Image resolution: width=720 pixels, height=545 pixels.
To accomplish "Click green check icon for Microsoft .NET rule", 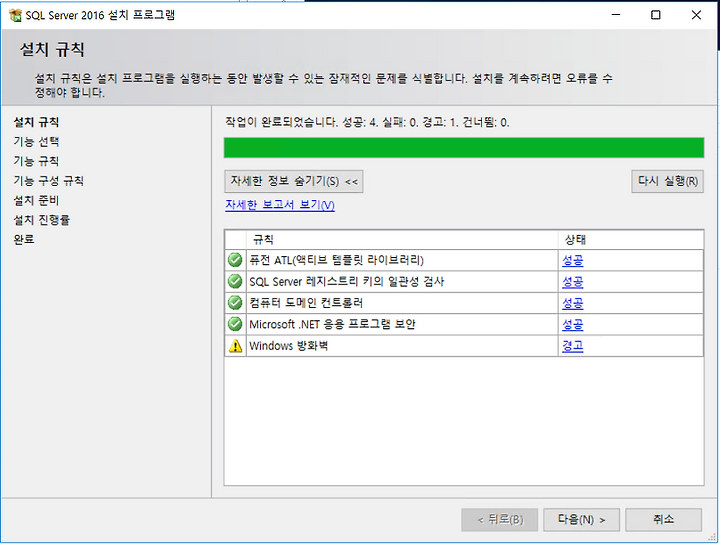I will (235, 324).
